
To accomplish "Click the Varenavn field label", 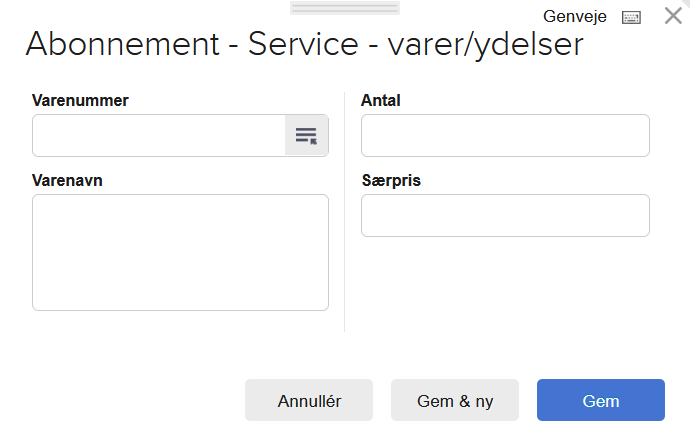I will (67, 180).
